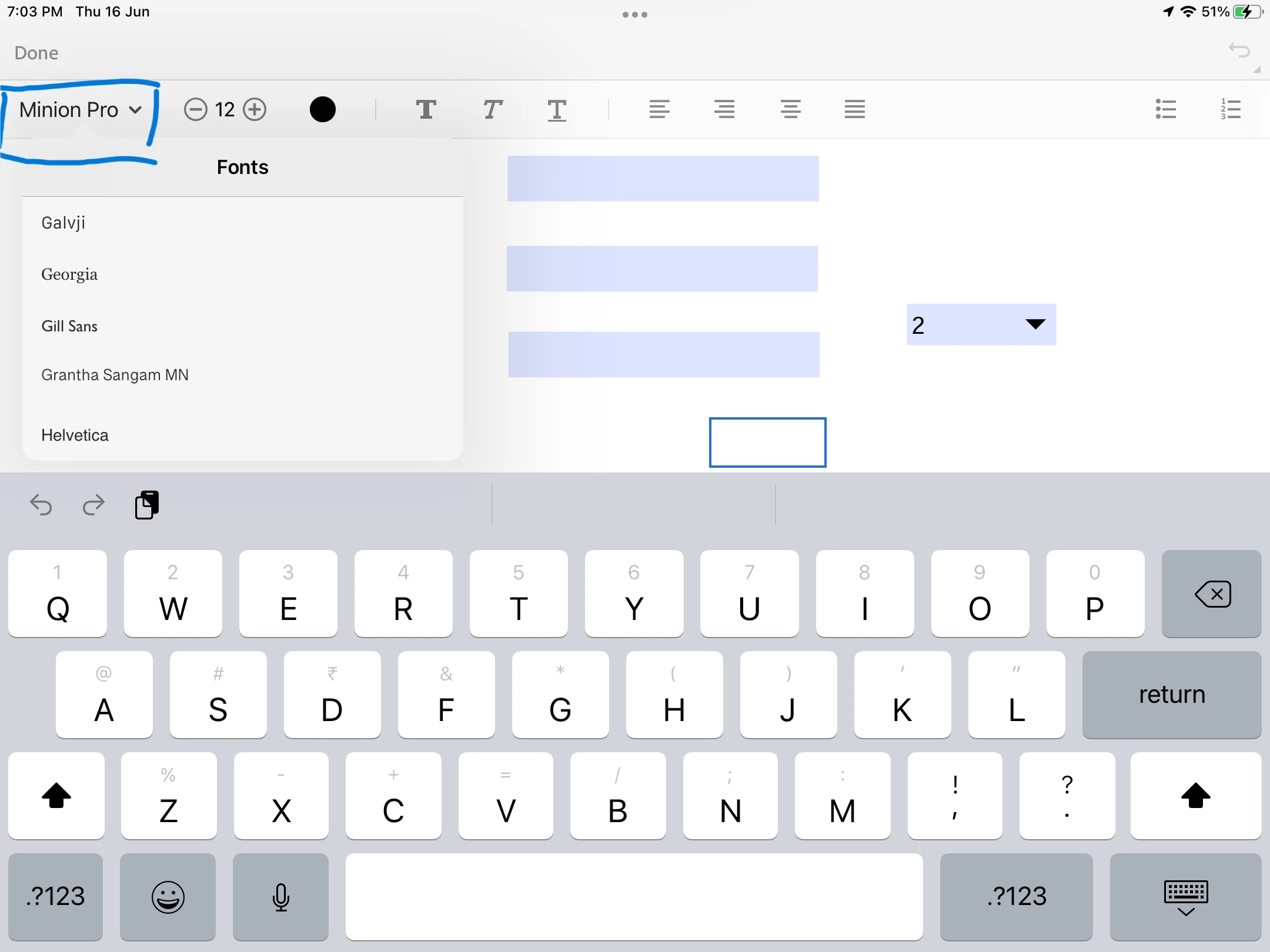Expand the dropdown showing value 2

pyautogui.click(x=1035, y=324)
